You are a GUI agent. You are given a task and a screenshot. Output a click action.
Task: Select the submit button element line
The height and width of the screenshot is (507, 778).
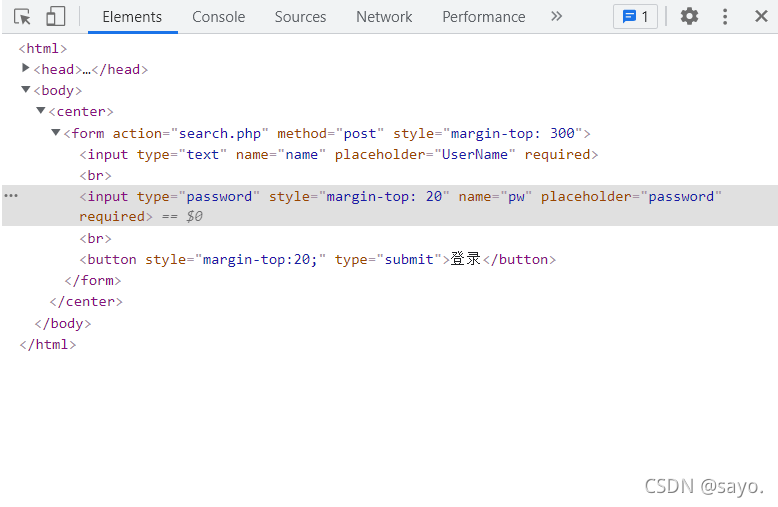tap(318, 259)
